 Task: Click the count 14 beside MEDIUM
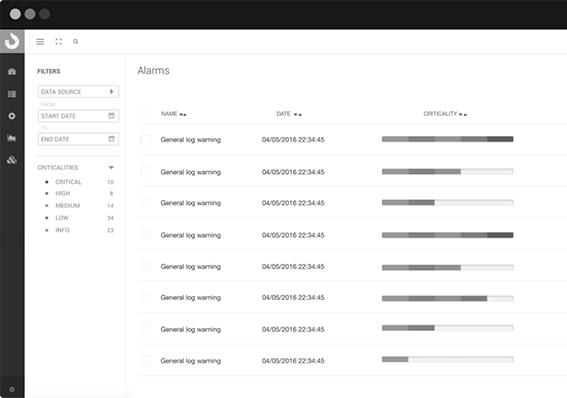[110, 205]
